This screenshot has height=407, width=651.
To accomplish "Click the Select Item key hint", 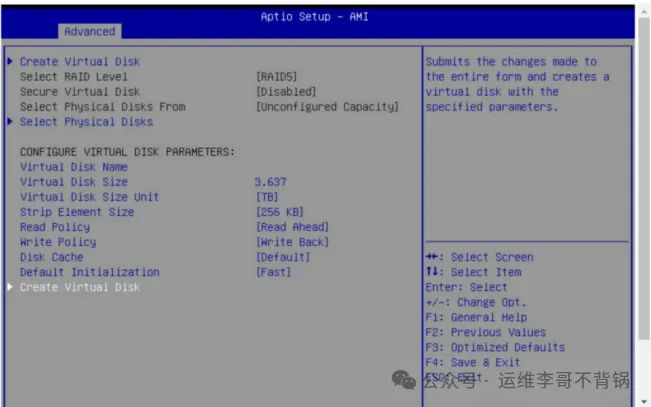I will [473, 272].
